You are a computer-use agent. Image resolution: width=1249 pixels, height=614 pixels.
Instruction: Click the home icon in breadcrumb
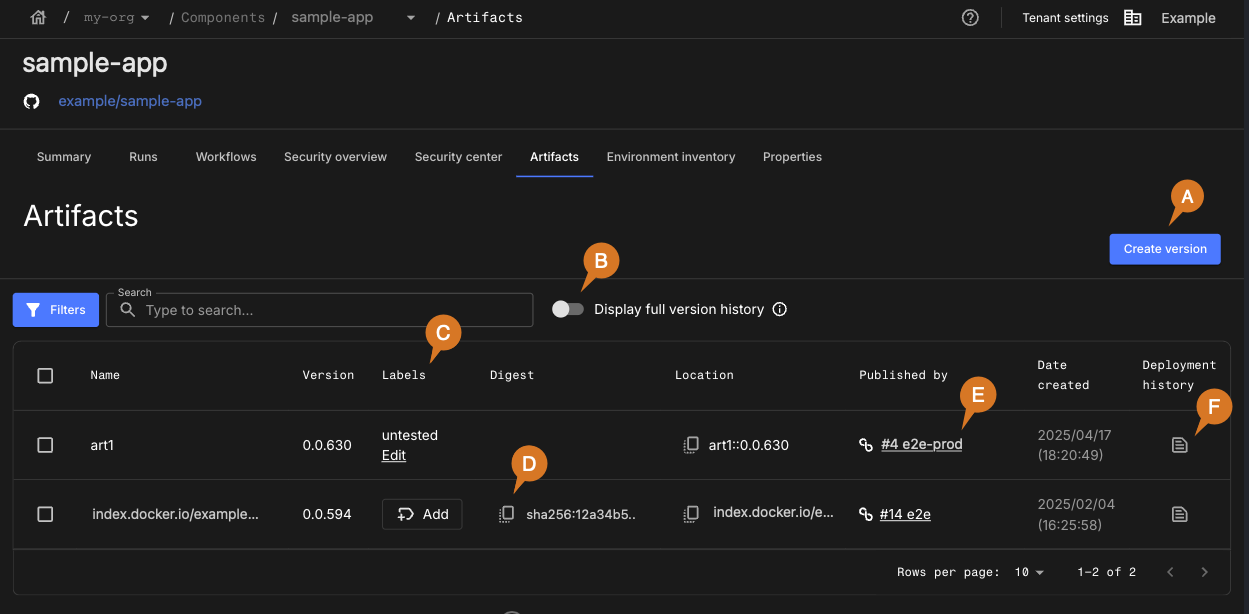click(39, 18)
